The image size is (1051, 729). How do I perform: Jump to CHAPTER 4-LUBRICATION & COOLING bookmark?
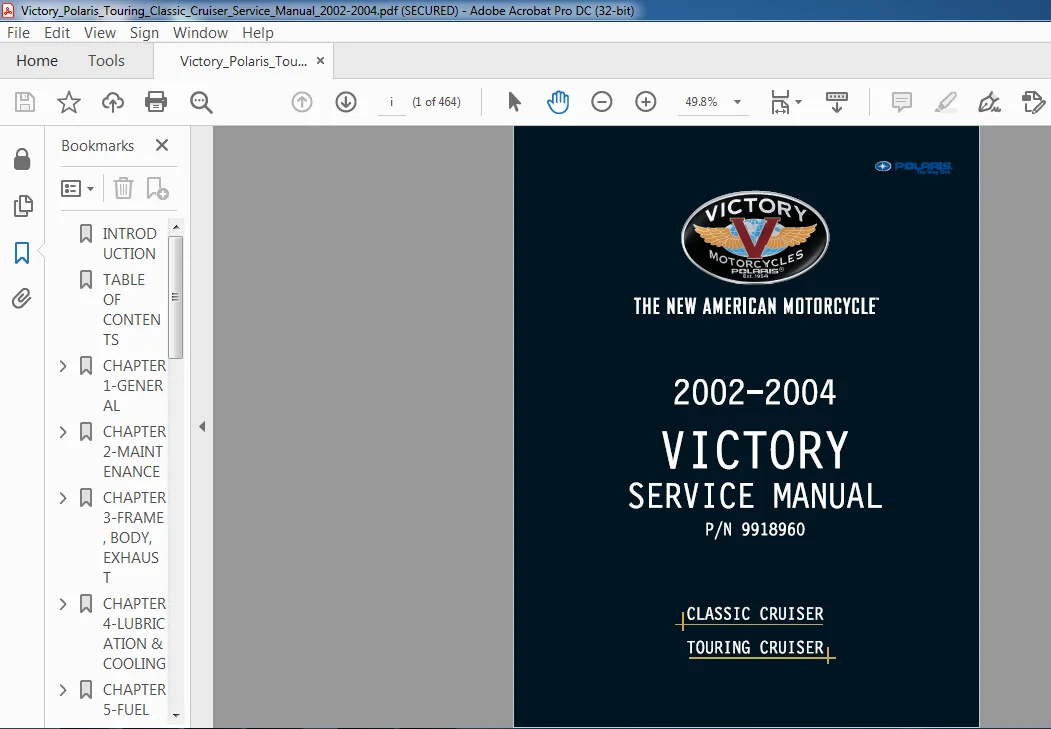pos(134,633)
